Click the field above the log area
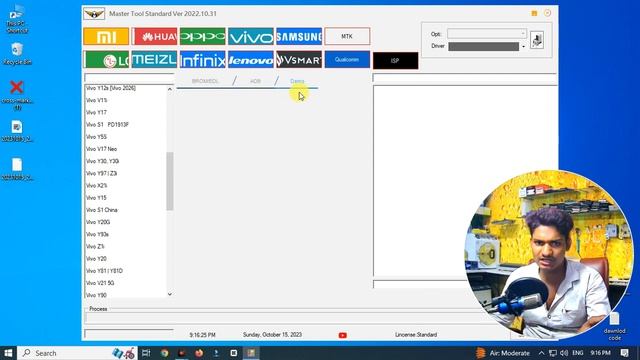The width and height of the screenshot is (640, 360). [x=464, y=78]
